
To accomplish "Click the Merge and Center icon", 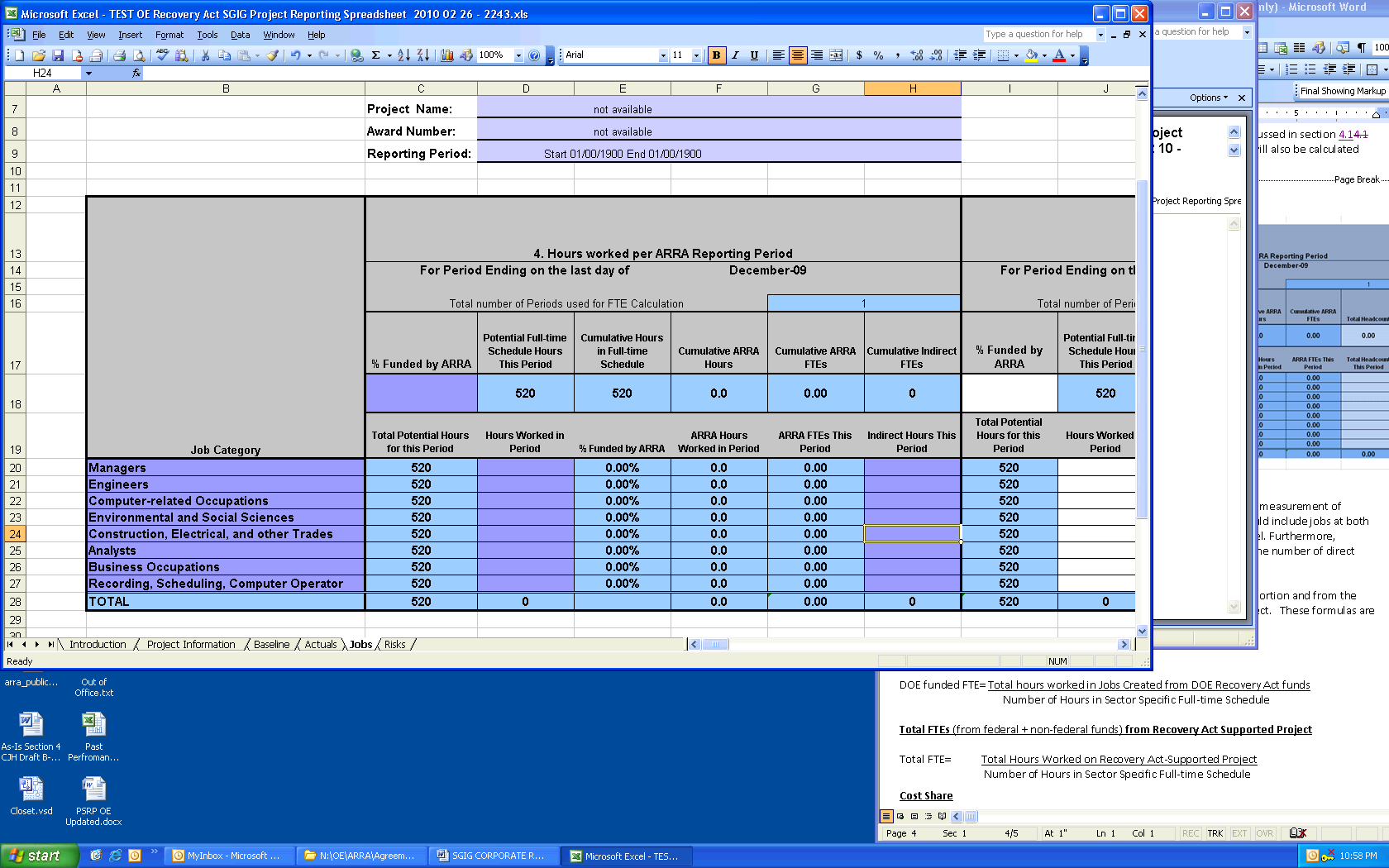I will click(x=836, y=55).
